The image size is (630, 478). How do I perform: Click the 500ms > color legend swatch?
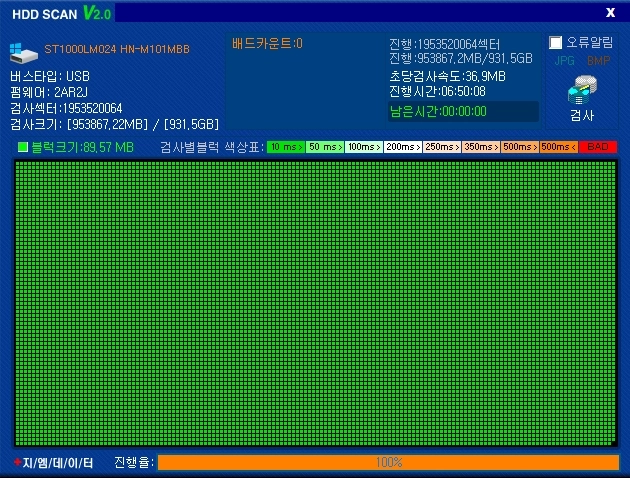click(x=520, y=147)
